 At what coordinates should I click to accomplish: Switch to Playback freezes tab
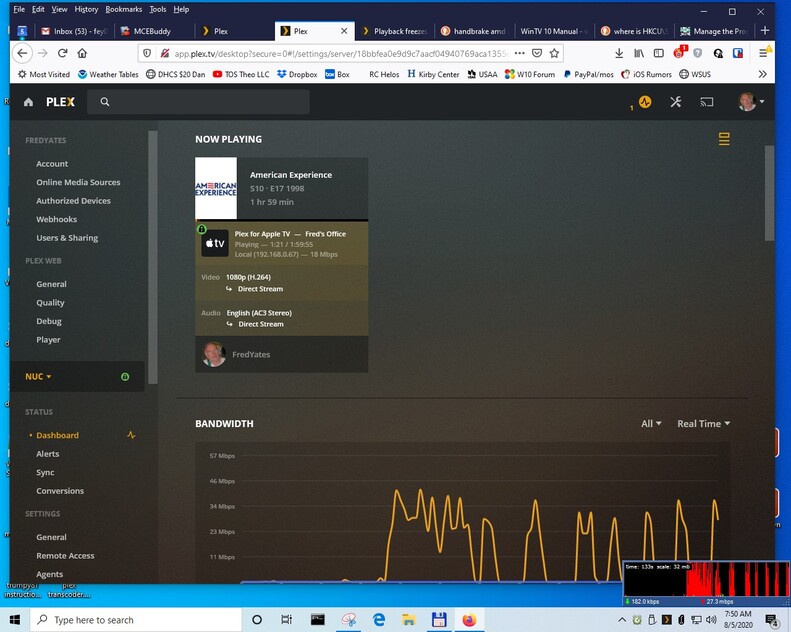(x=394, y=31)
